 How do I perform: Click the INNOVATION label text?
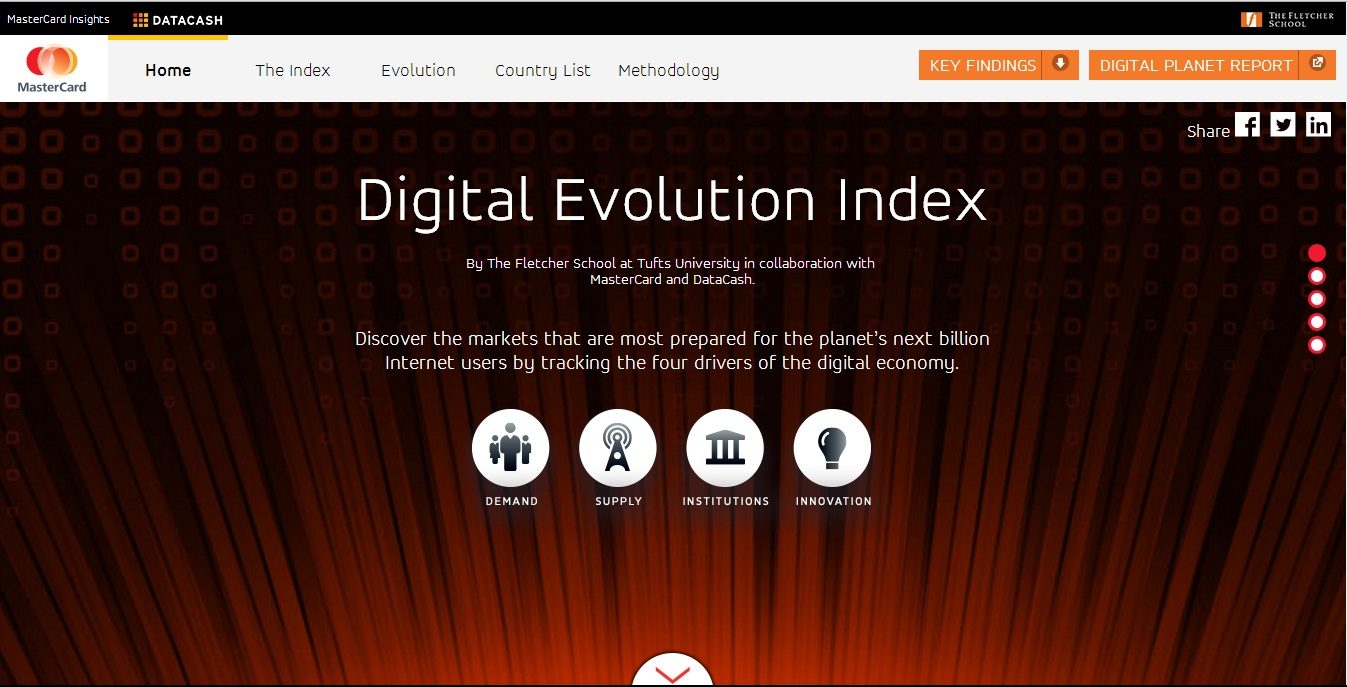(x=834, y=502)
